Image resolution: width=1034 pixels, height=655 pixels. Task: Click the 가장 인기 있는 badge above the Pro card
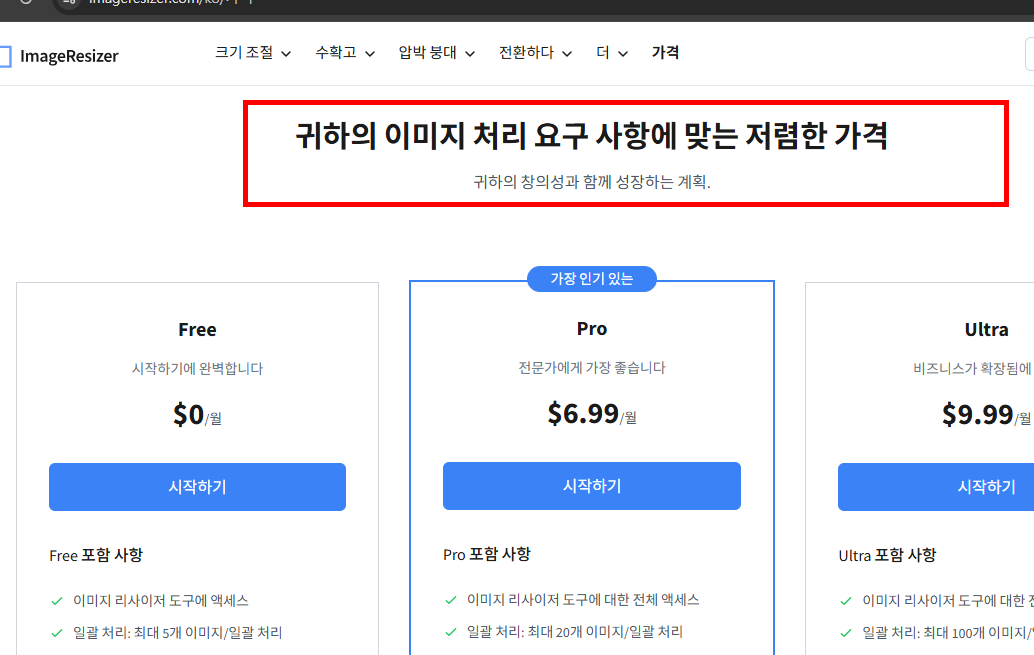[x=591, y=279]
